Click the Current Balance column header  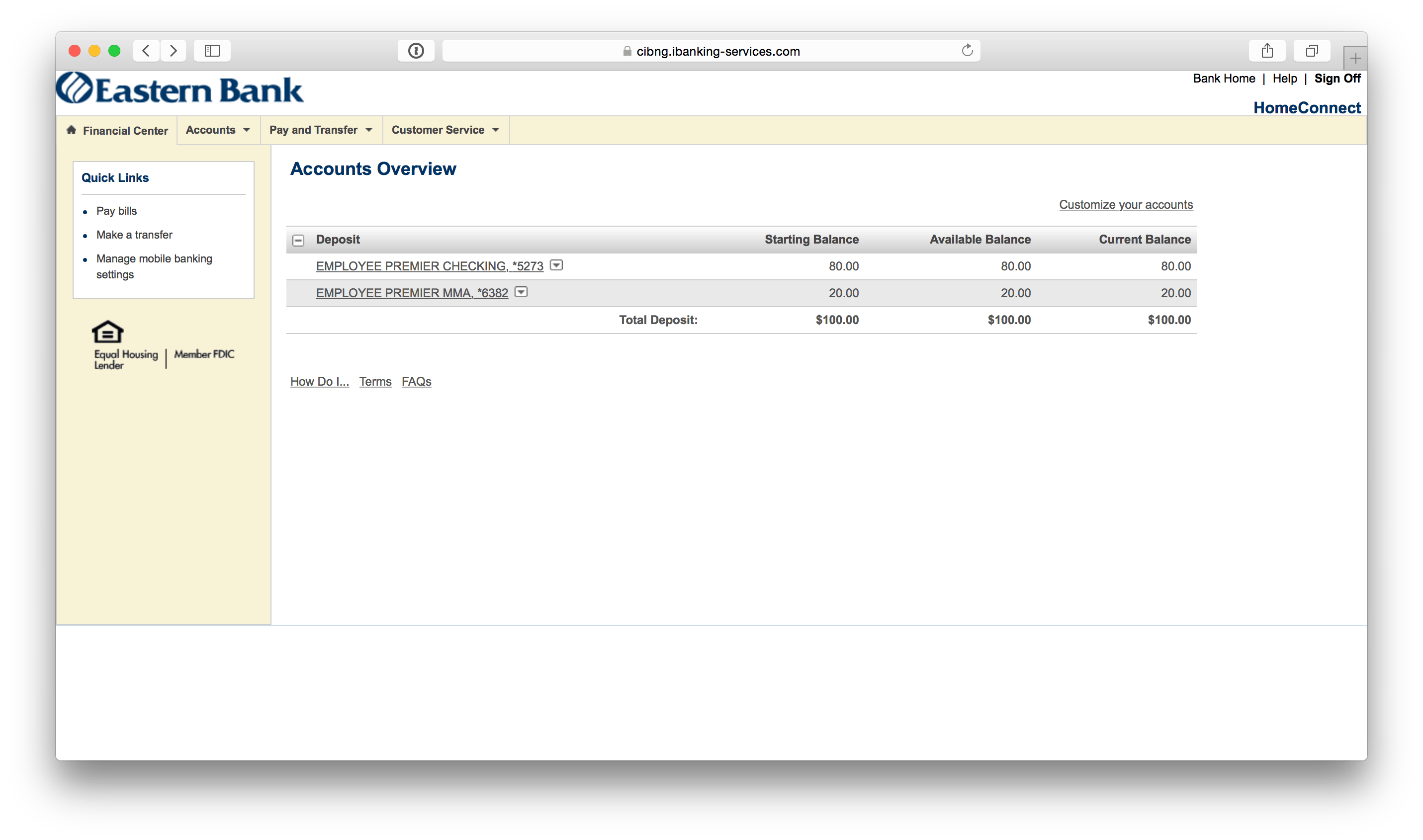1145,240
